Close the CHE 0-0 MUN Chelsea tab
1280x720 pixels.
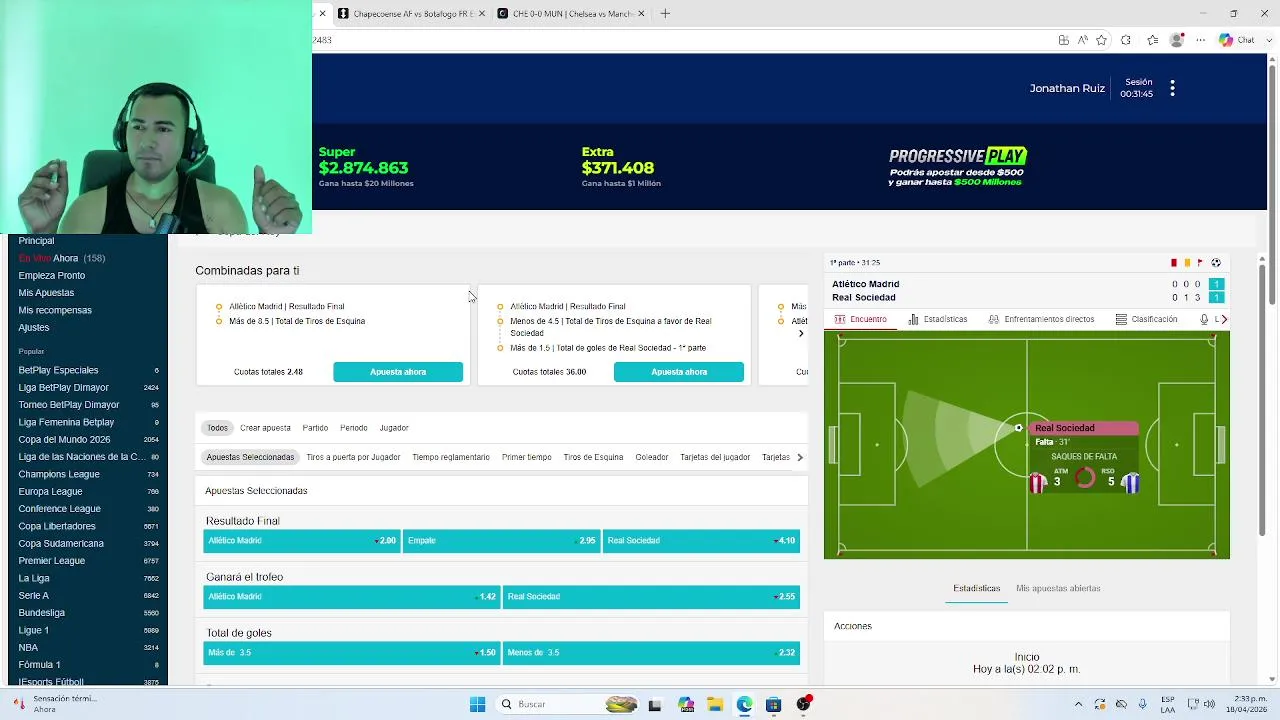click(x=641, y=14)
